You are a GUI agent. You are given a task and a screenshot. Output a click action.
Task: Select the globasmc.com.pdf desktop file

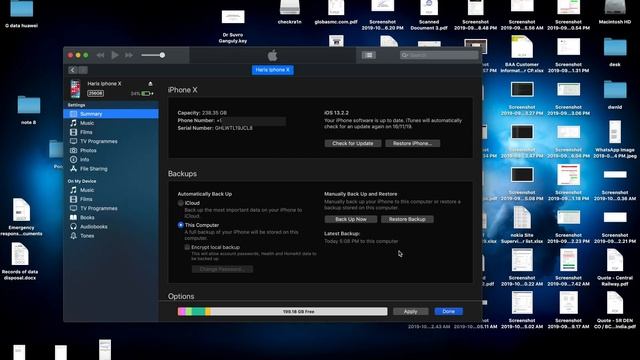tap(336, 13)
